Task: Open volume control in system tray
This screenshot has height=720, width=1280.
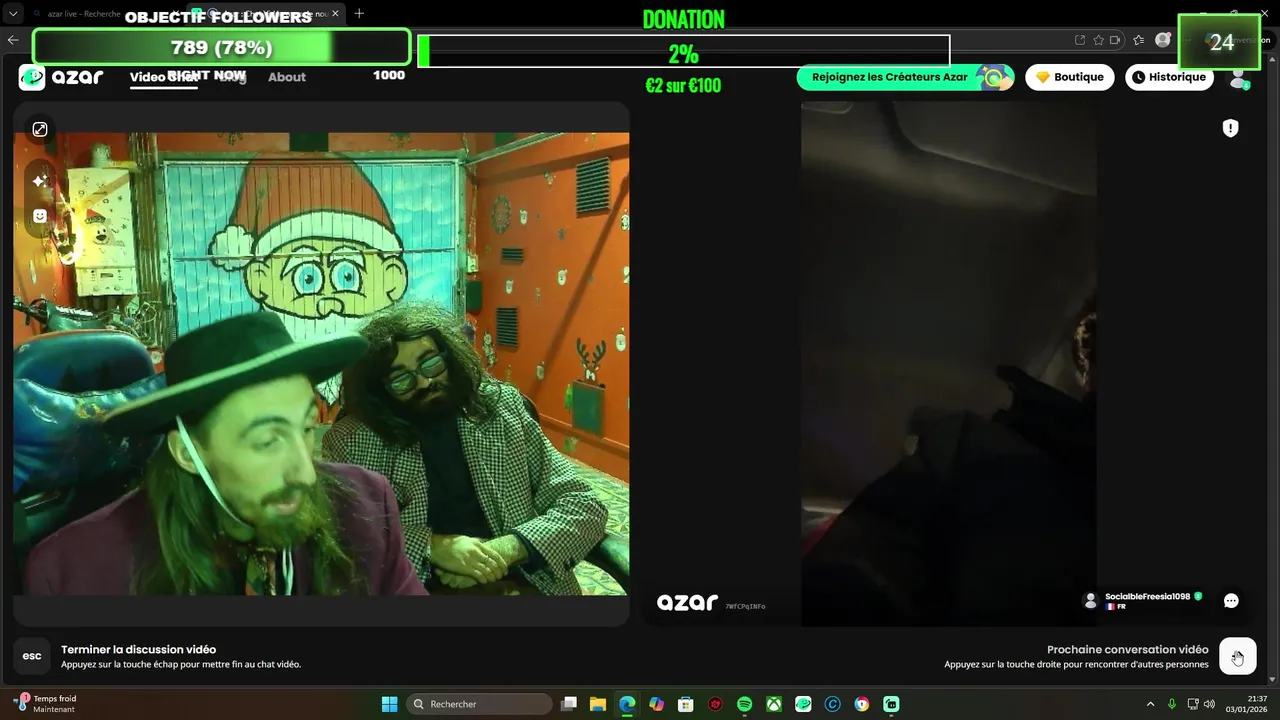Action: point(1210,704)
